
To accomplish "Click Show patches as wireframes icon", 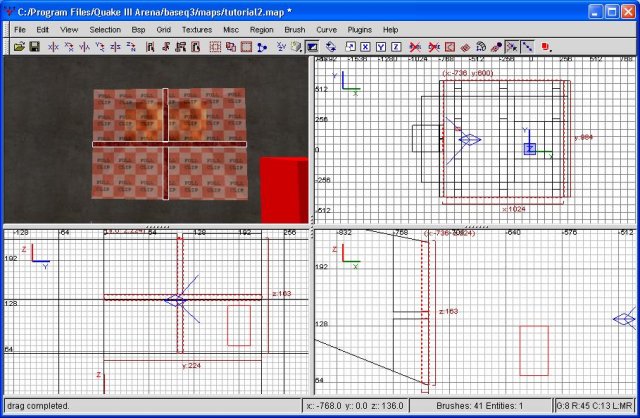I will [465, 47].
